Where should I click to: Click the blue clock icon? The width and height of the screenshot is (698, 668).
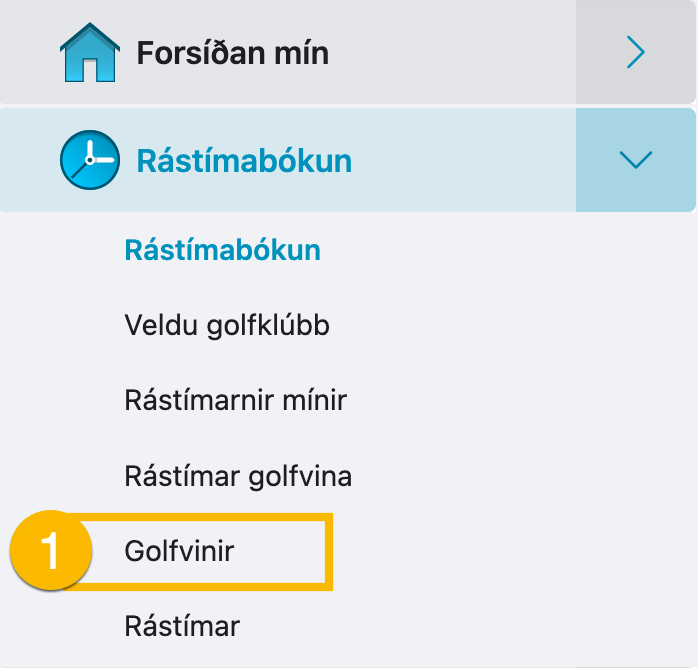click(x=88, y=160)
